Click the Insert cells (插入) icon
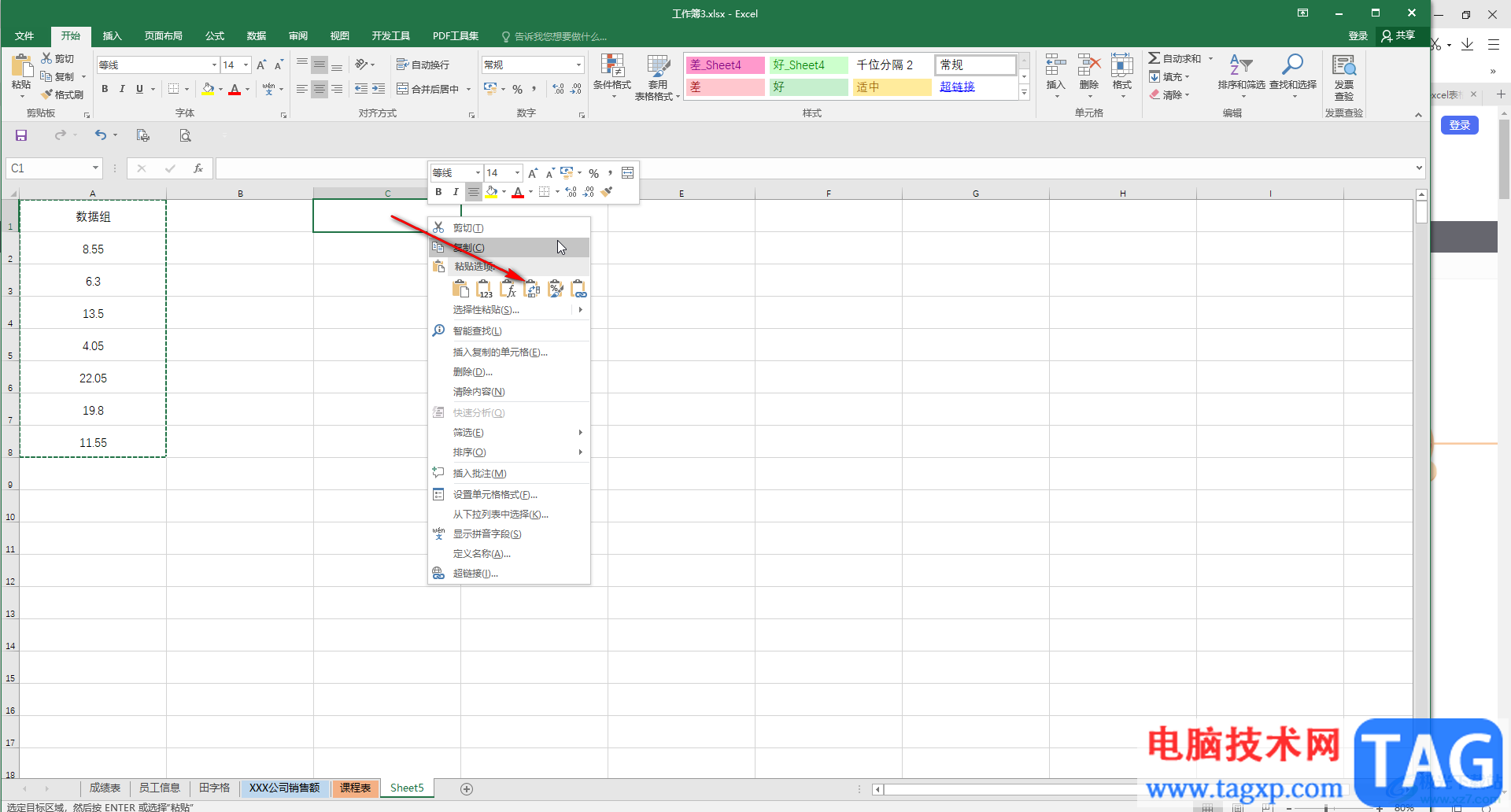 click(1055, 76)
